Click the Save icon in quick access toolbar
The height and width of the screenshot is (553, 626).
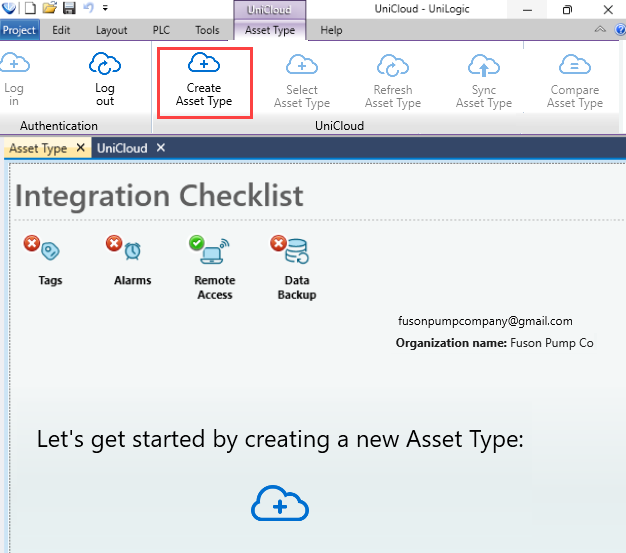point(67,9)
